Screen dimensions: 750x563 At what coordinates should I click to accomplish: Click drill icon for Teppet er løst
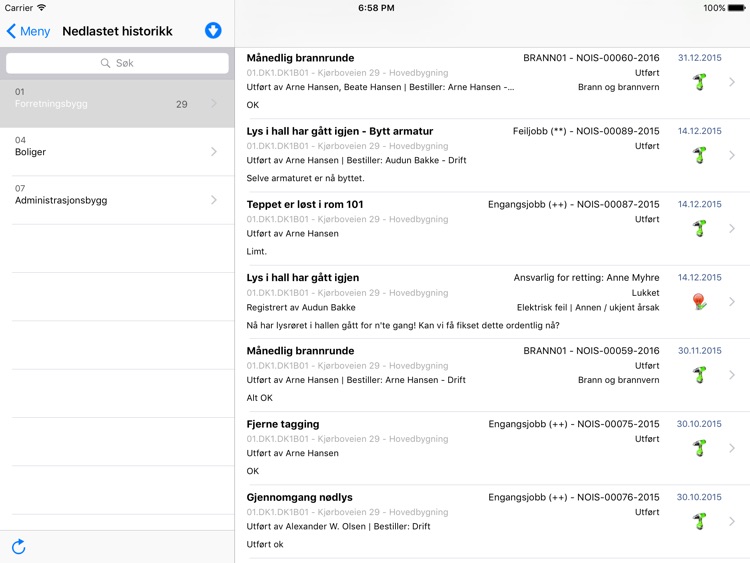(x=699, y=228)
